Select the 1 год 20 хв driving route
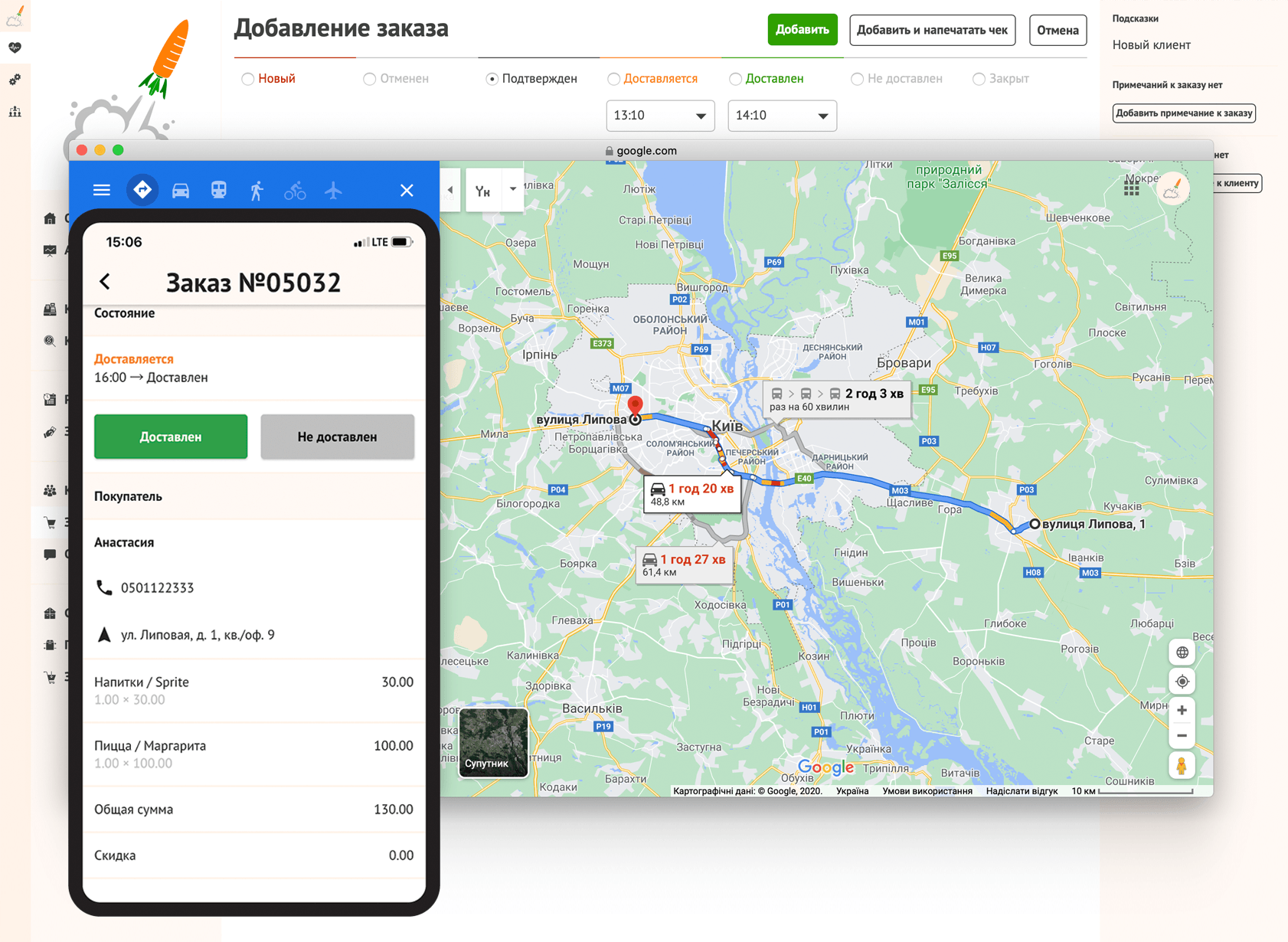Screen dimensions: 1288x942 click(692, 494)
